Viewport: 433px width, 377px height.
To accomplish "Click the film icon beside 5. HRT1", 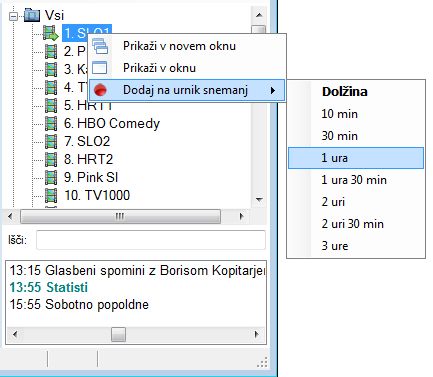I will (51, 105).
